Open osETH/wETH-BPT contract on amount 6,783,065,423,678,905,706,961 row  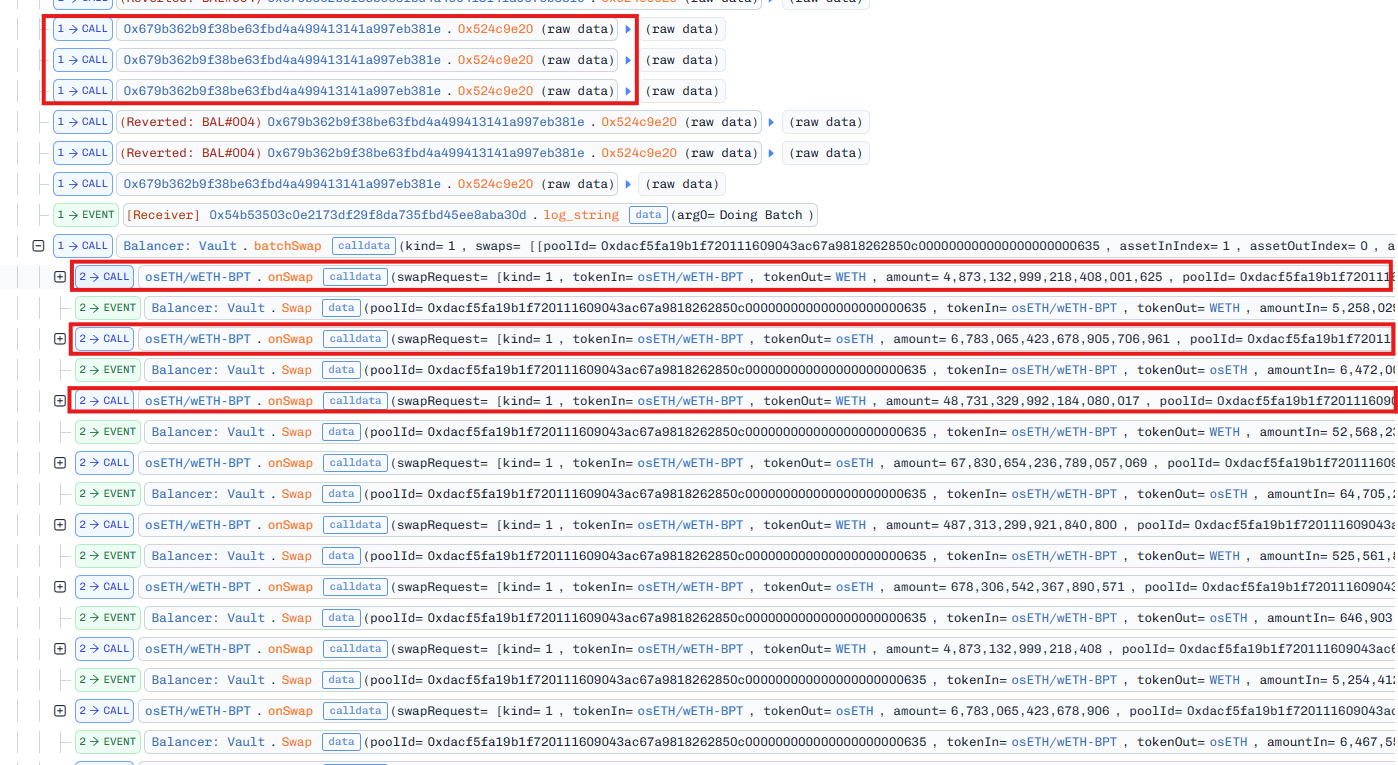[198, 339]
